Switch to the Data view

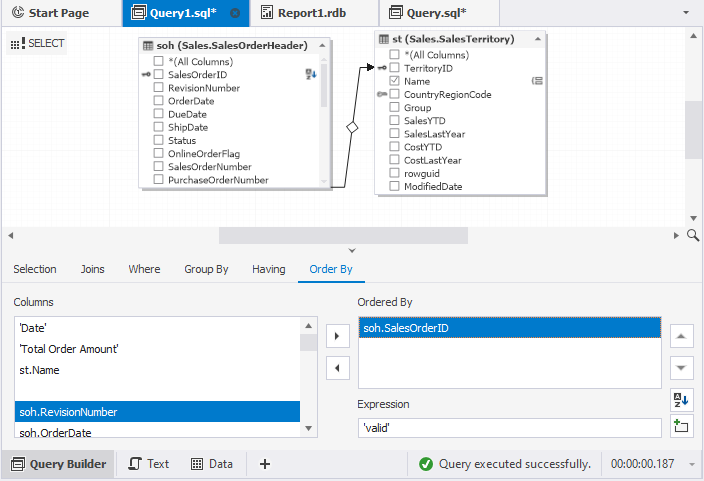pyautogui.click(x=211, y=464)
